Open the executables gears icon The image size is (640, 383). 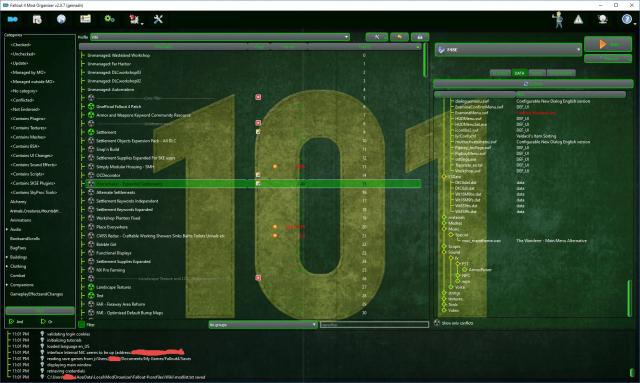point(109,19)
